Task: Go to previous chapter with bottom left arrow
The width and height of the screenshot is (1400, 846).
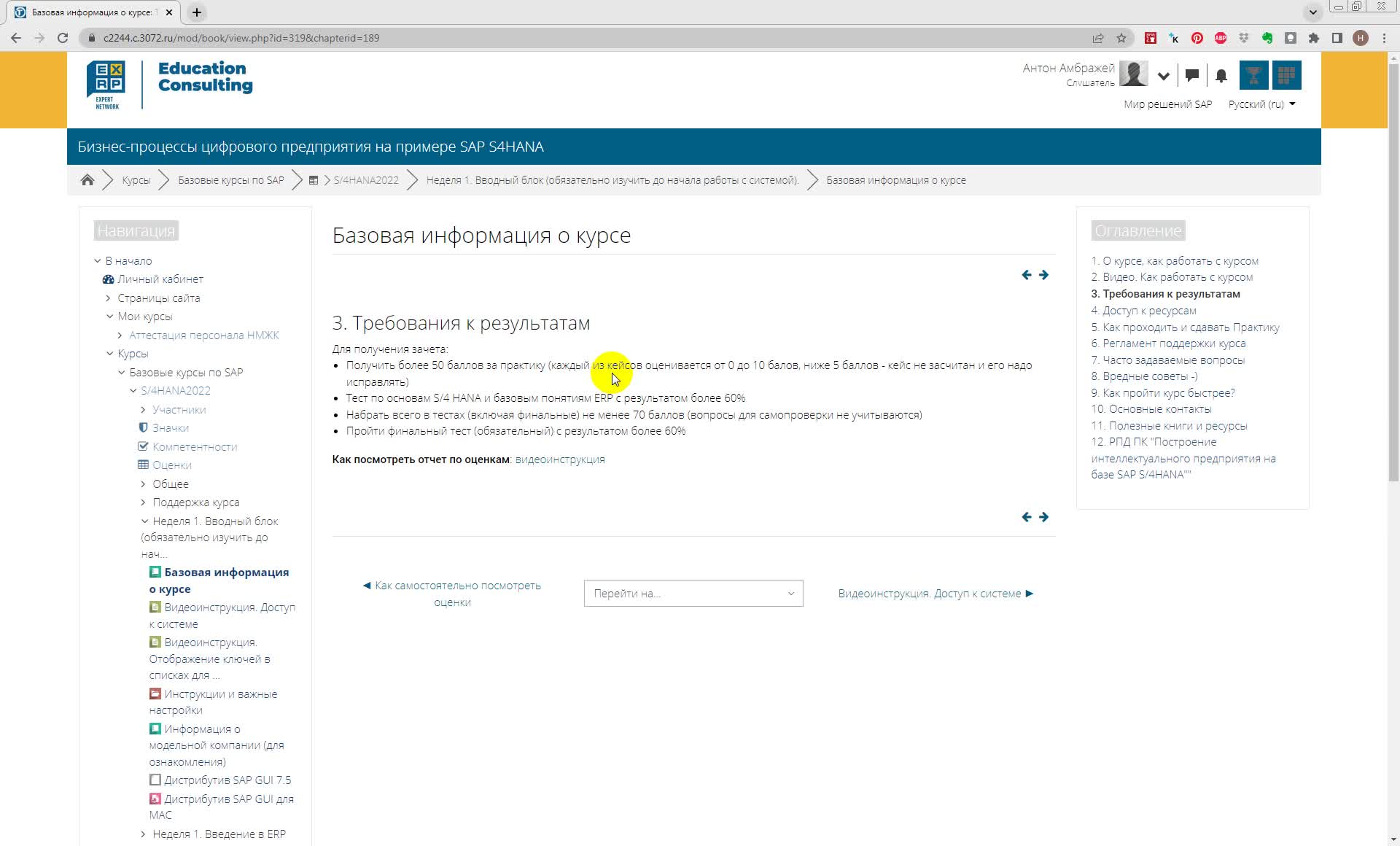Action: point(1027,517)
